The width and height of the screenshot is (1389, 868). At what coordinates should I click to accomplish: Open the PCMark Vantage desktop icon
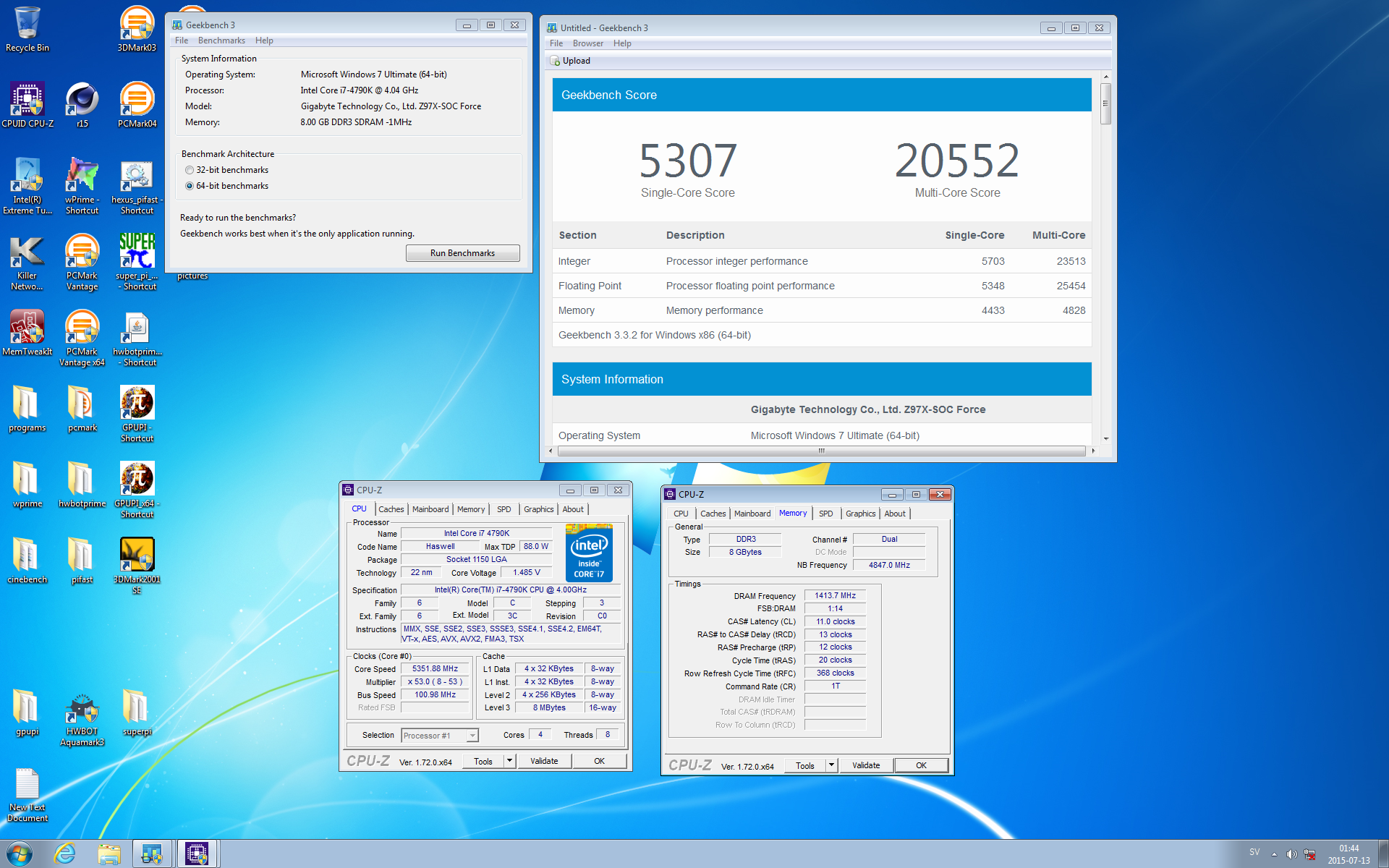pos(82,262)
